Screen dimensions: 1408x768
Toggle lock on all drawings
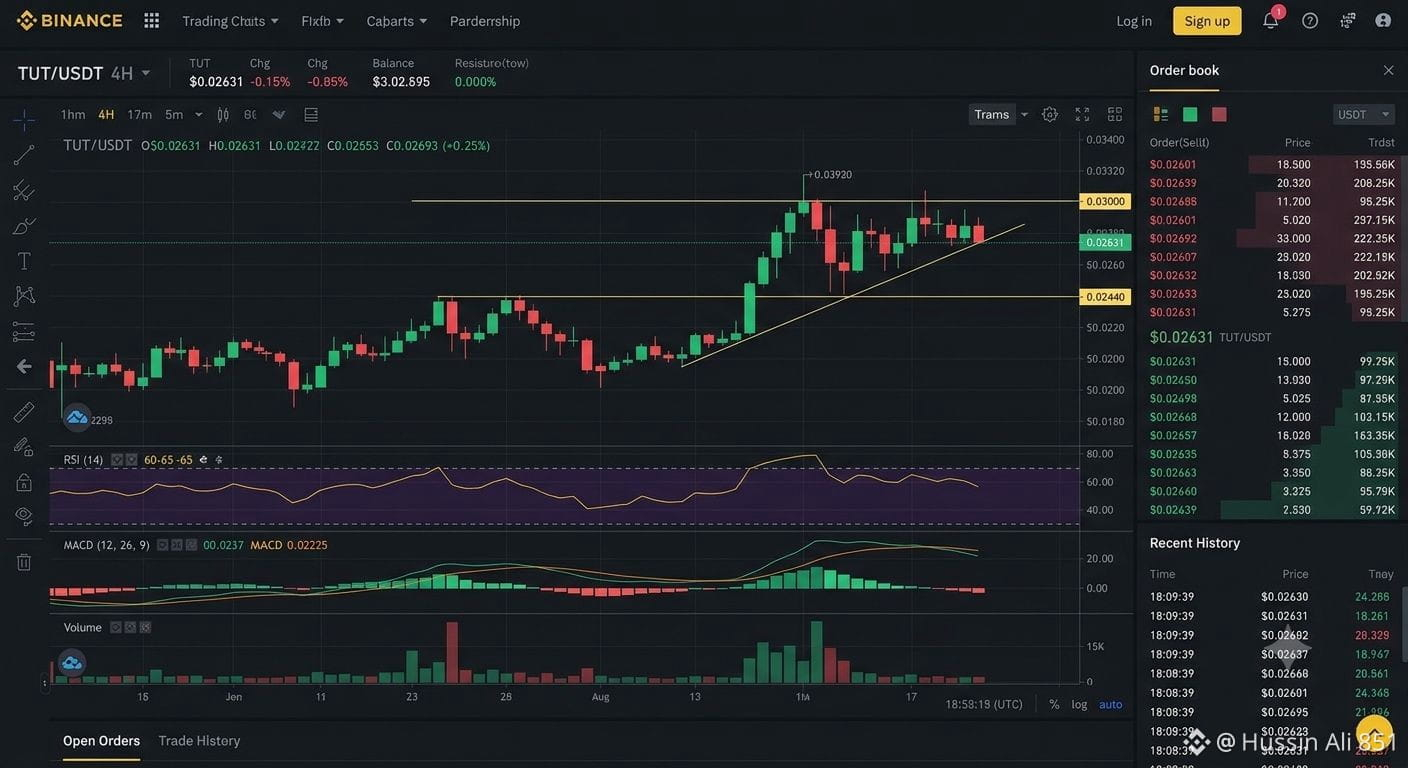coord(24,482)
